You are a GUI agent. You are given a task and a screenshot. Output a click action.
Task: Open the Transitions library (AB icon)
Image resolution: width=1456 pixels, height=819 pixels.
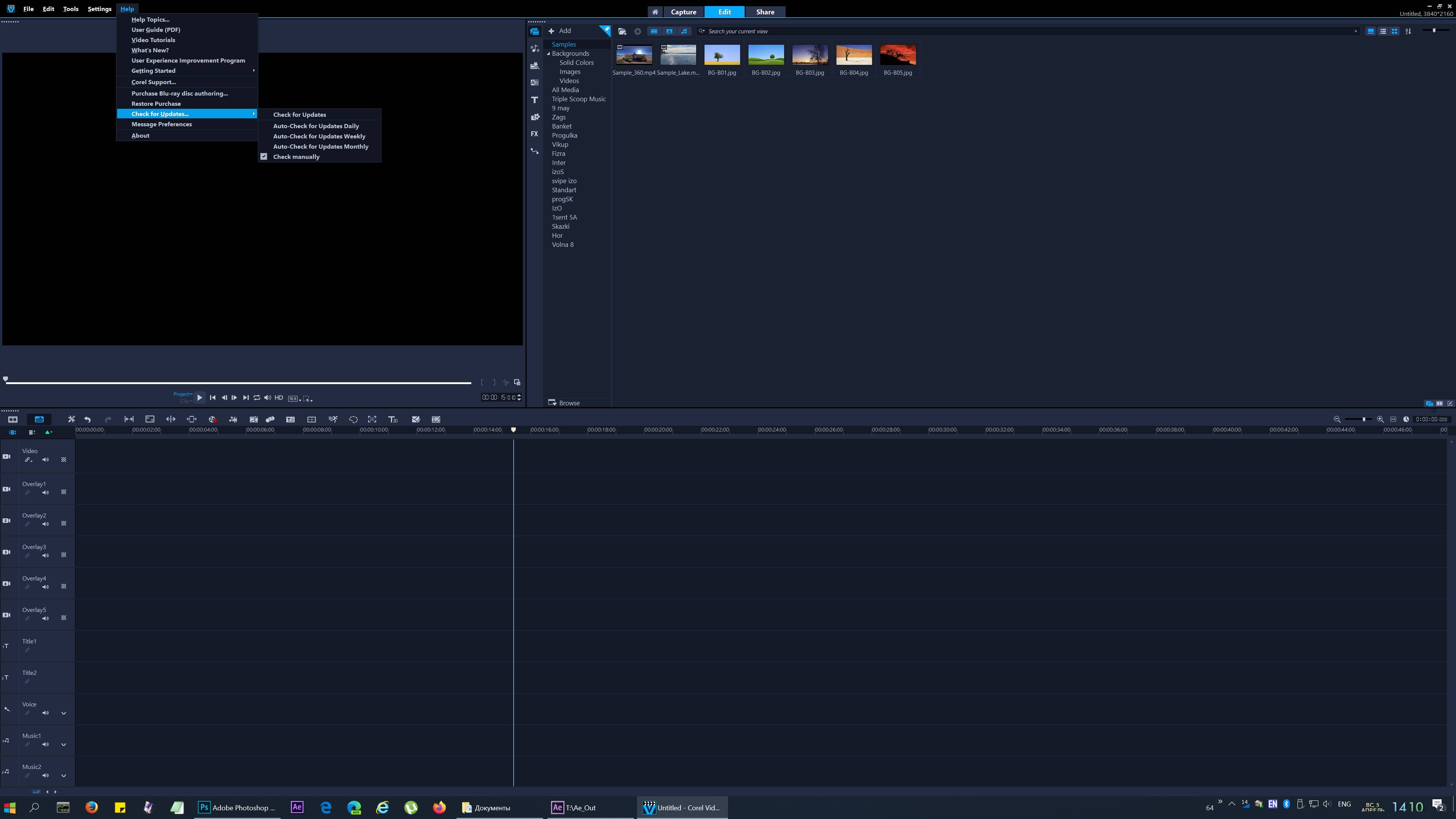(x=534, y=83)
